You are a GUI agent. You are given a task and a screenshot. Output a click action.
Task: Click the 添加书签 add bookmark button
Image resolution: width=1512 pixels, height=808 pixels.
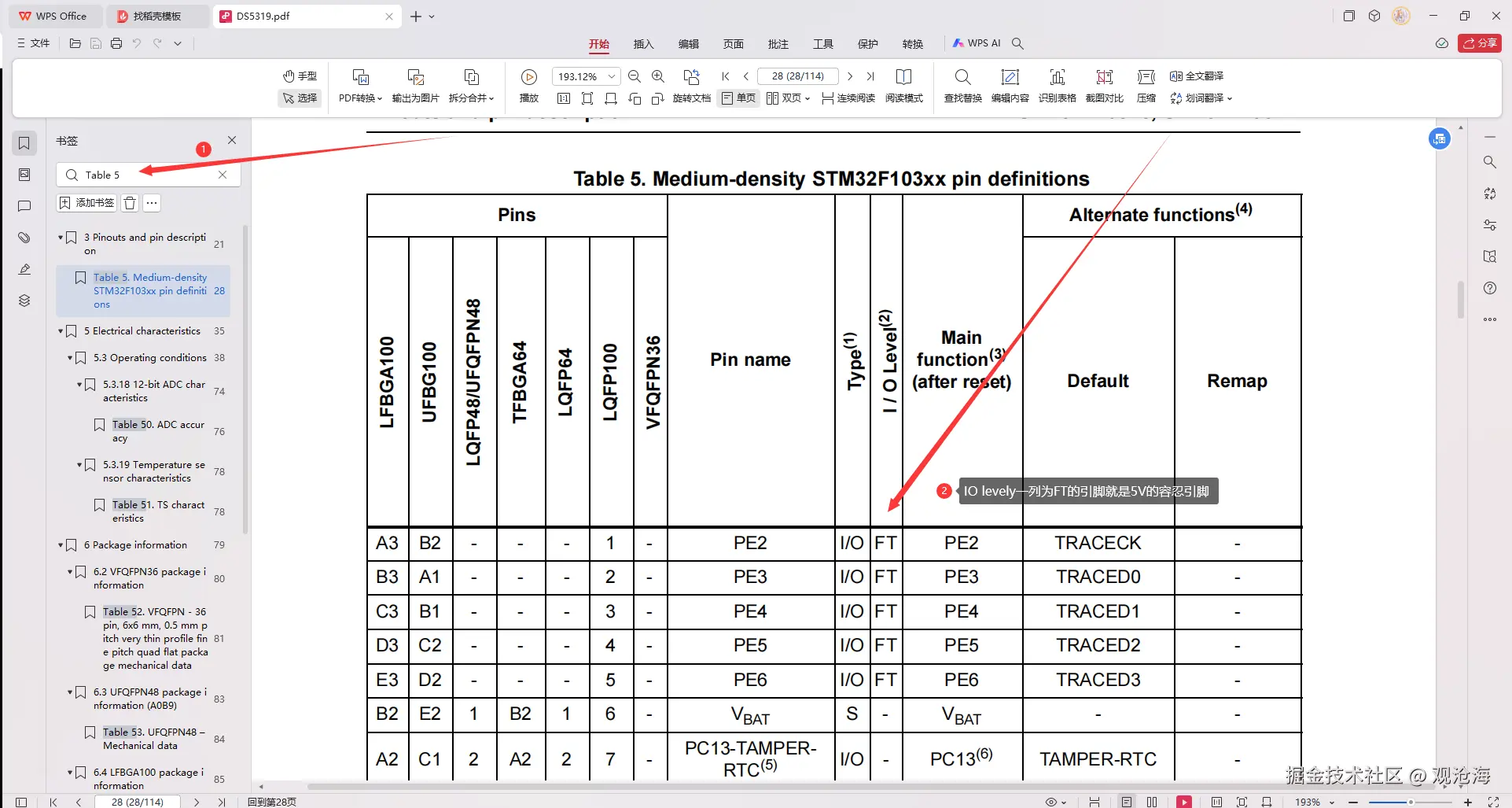[x=87, y=203]
